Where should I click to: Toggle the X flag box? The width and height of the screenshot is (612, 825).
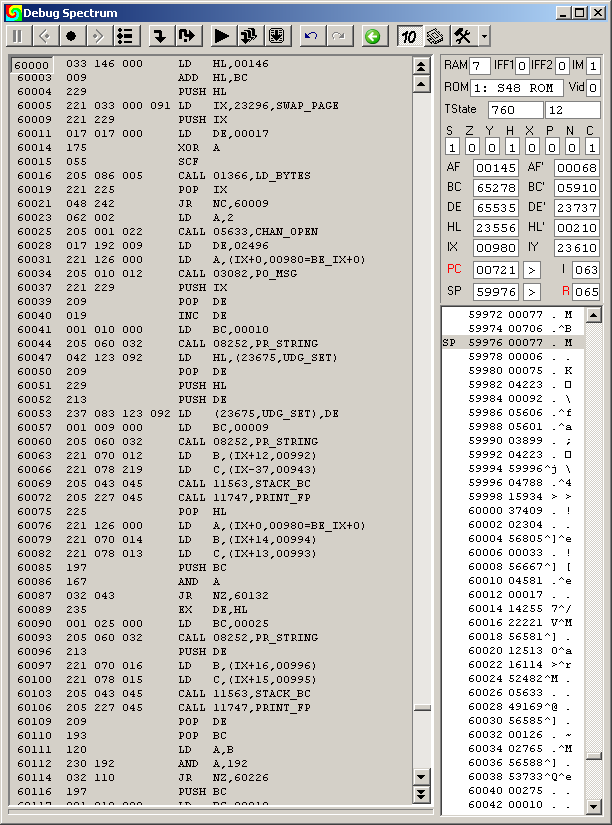click(532, 147)
